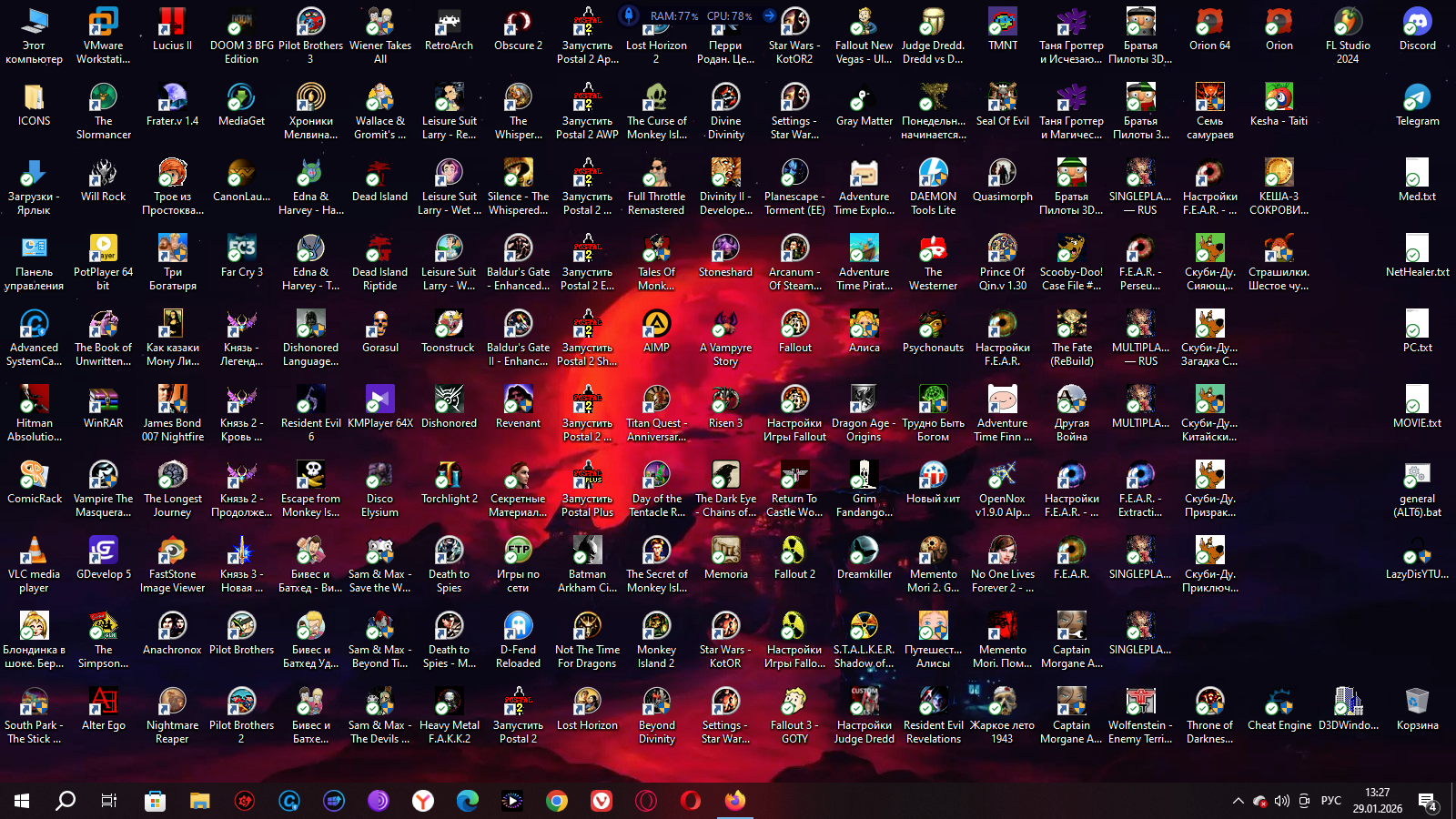Screen dimensions: 1456x819
Task: Open the FL Studio 2024 shortcut
Action: coord(1348,22)
